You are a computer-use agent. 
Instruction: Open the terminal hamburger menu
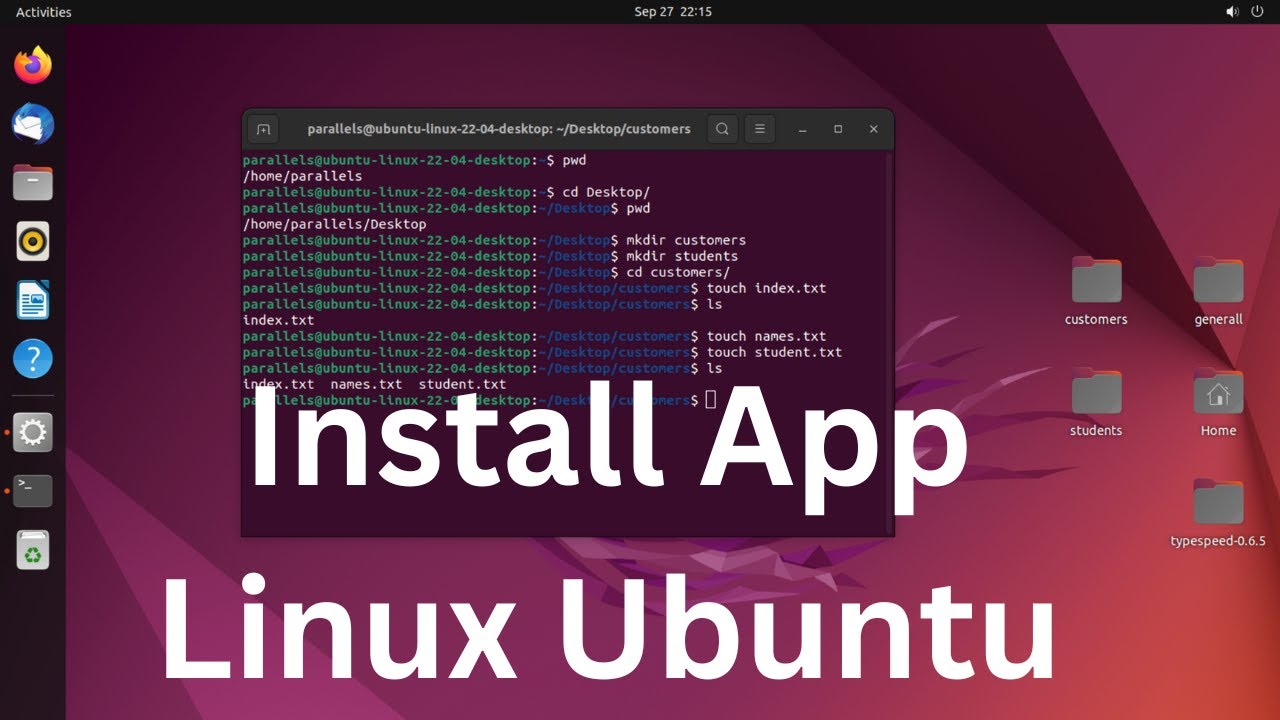(x=760, y=129)
